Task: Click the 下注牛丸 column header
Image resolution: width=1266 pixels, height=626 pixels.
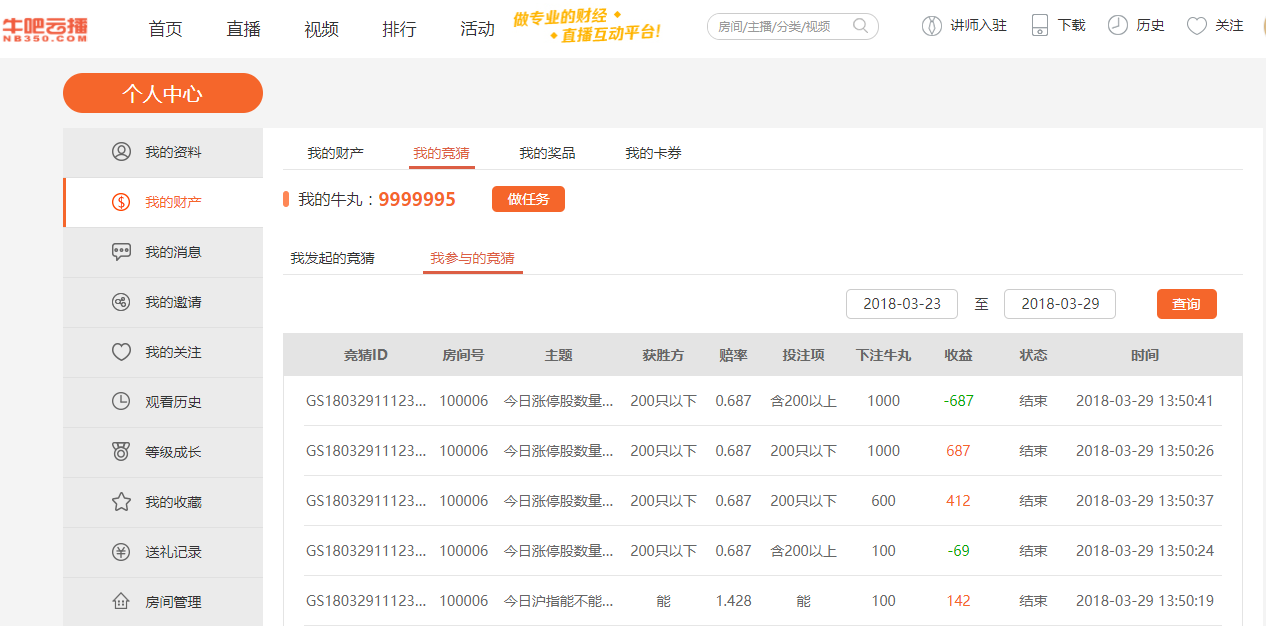Action: 883,355
